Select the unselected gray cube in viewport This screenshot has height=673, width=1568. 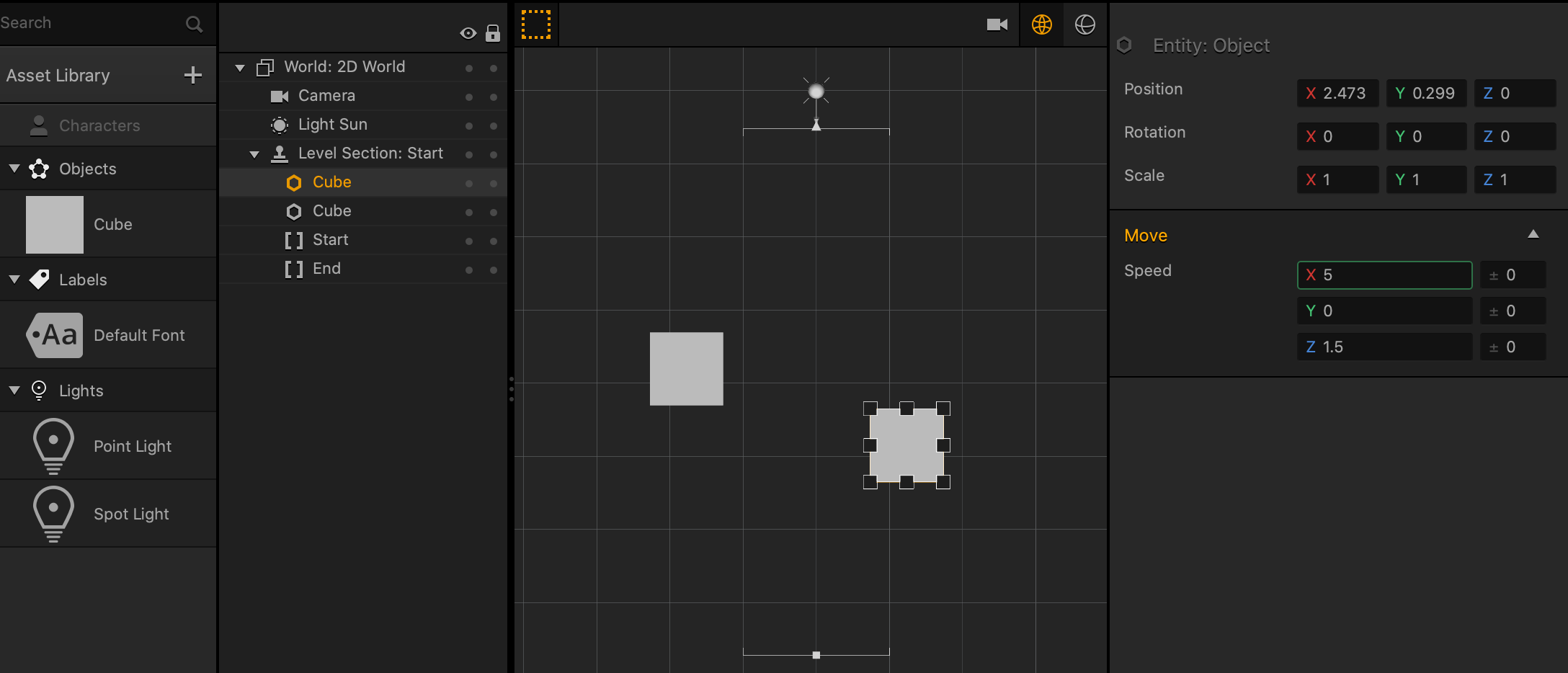(x=687, y=369)
